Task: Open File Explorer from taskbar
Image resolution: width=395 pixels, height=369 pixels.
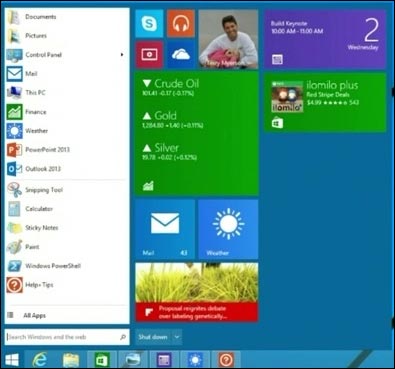Action: [x=71, y=360]
